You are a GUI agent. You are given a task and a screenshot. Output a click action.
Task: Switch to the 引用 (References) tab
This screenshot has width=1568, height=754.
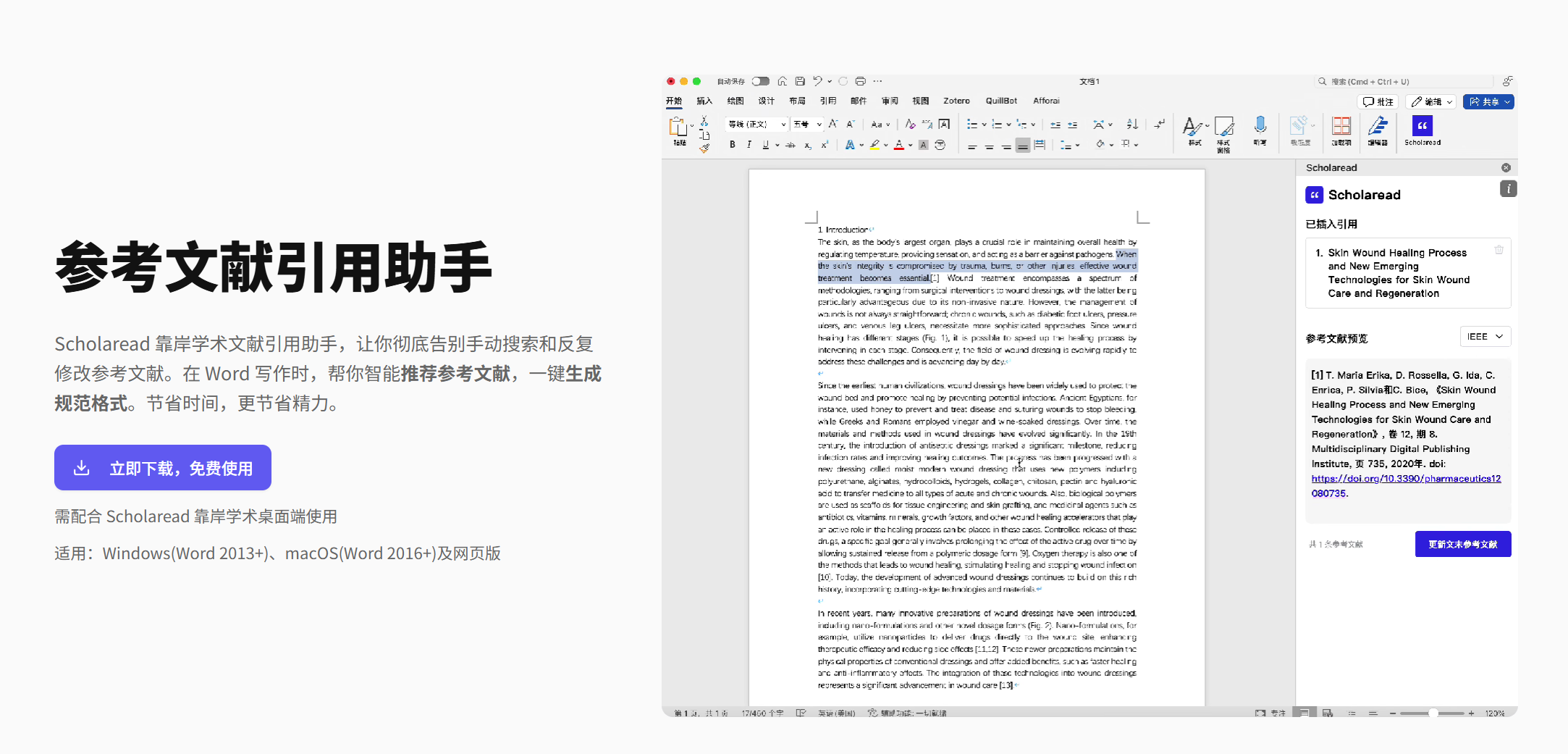pos(828,101)
